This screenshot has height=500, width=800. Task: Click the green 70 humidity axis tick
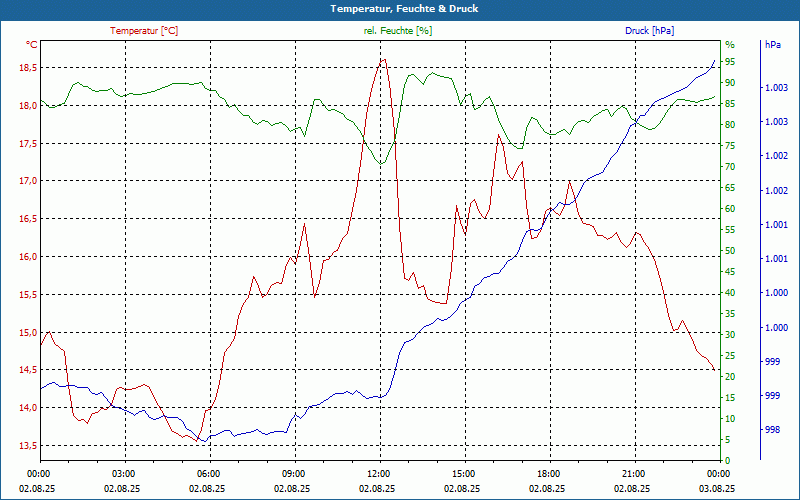[730, 167]
